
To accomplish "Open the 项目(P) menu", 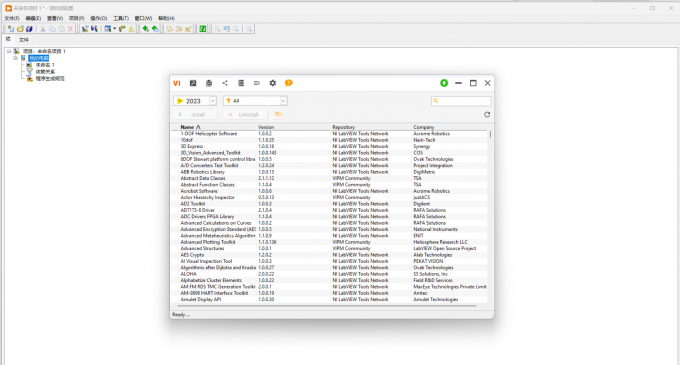I will coord(76,18).
